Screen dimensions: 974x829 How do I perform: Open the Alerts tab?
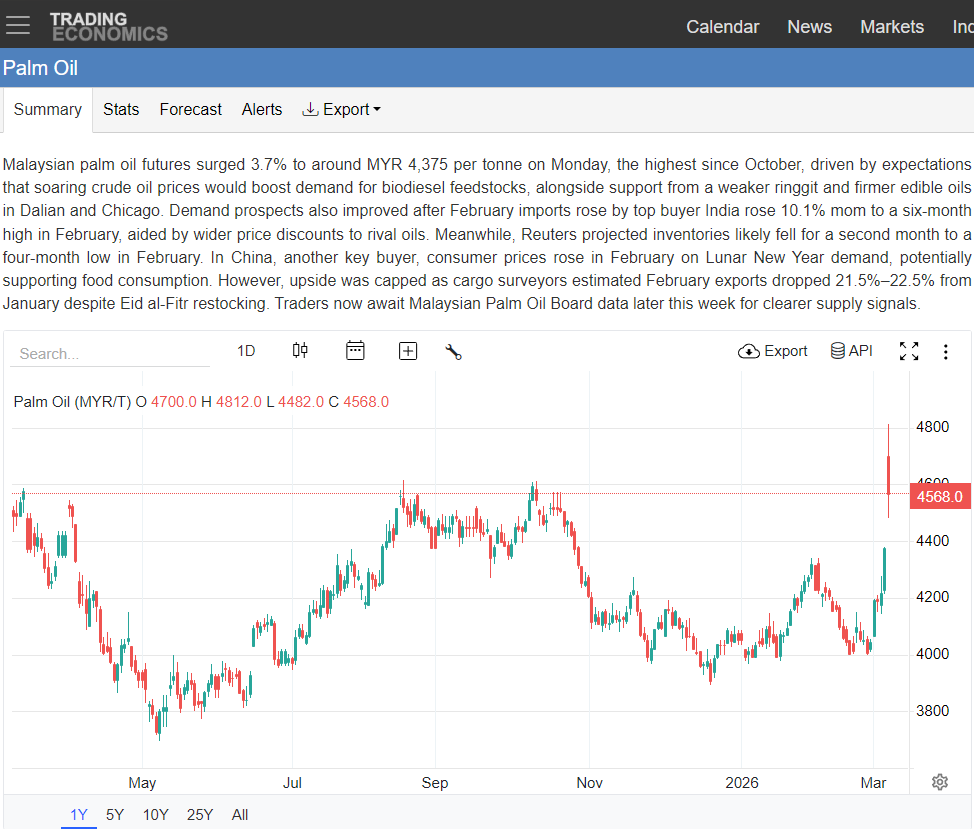point(262,109)
